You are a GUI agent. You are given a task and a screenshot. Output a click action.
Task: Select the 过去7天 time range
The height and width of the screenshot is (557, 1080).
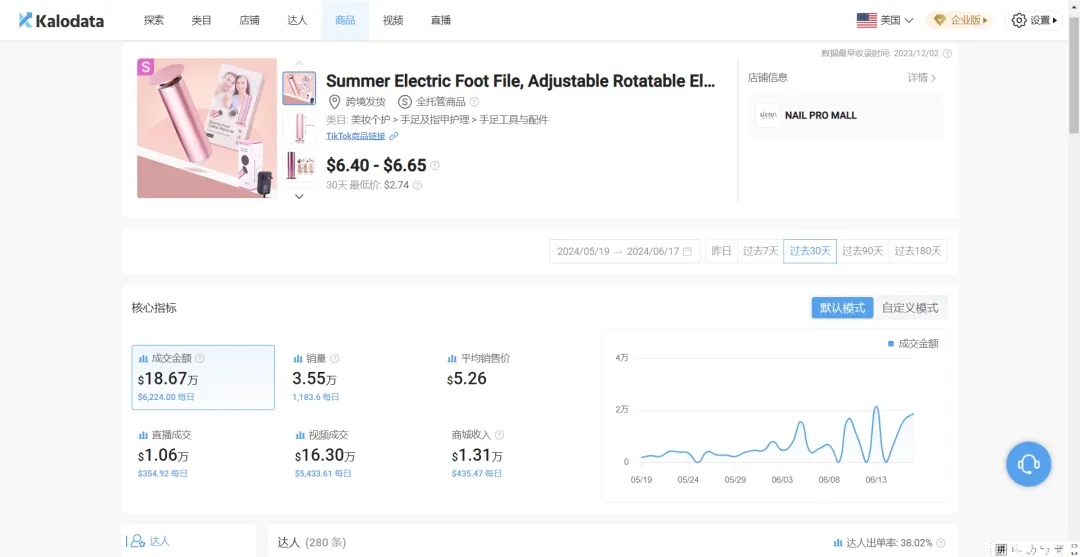pyautogui.click(x=760, y=251)
